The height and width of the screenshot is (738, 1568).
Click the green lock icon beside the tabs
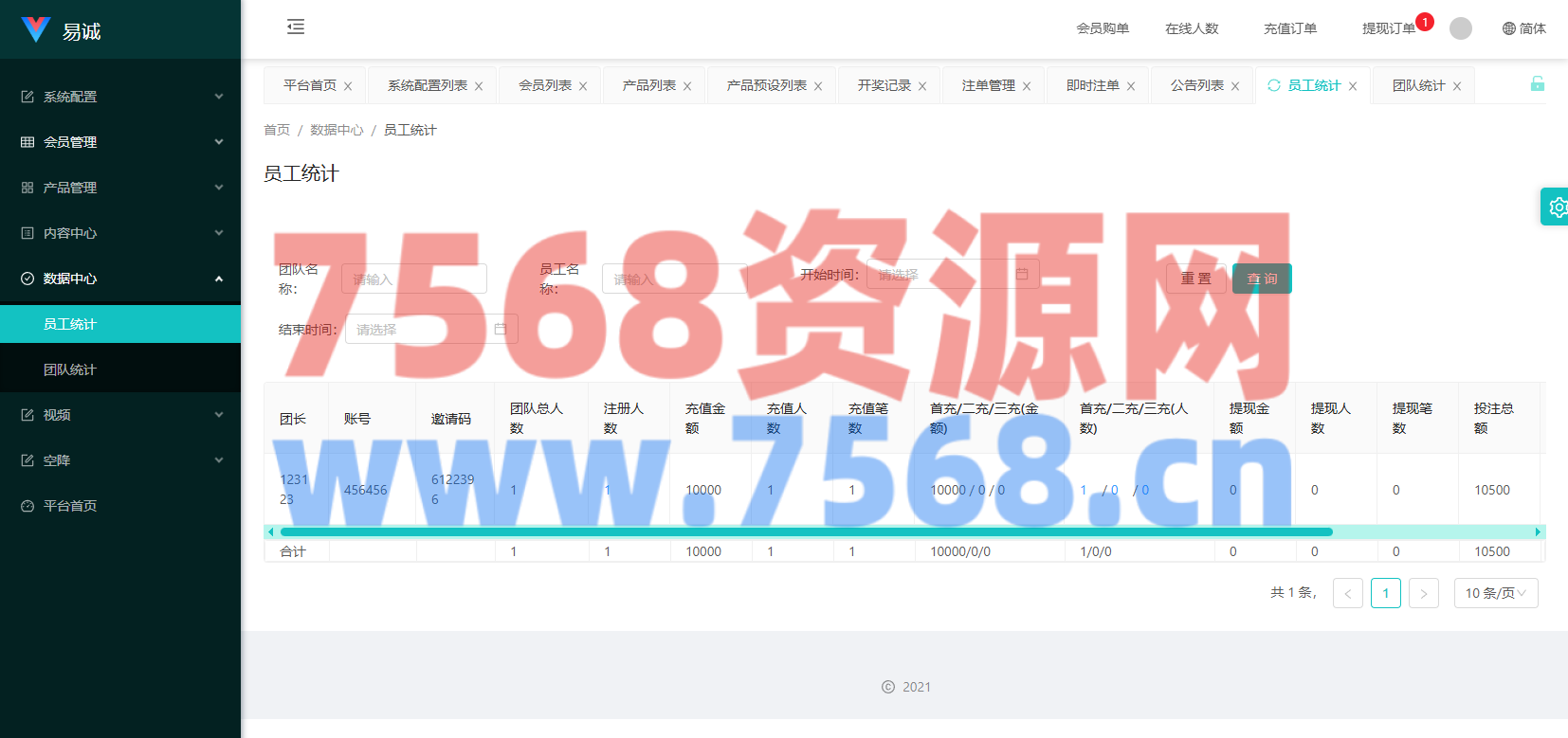pos(1537,84)
